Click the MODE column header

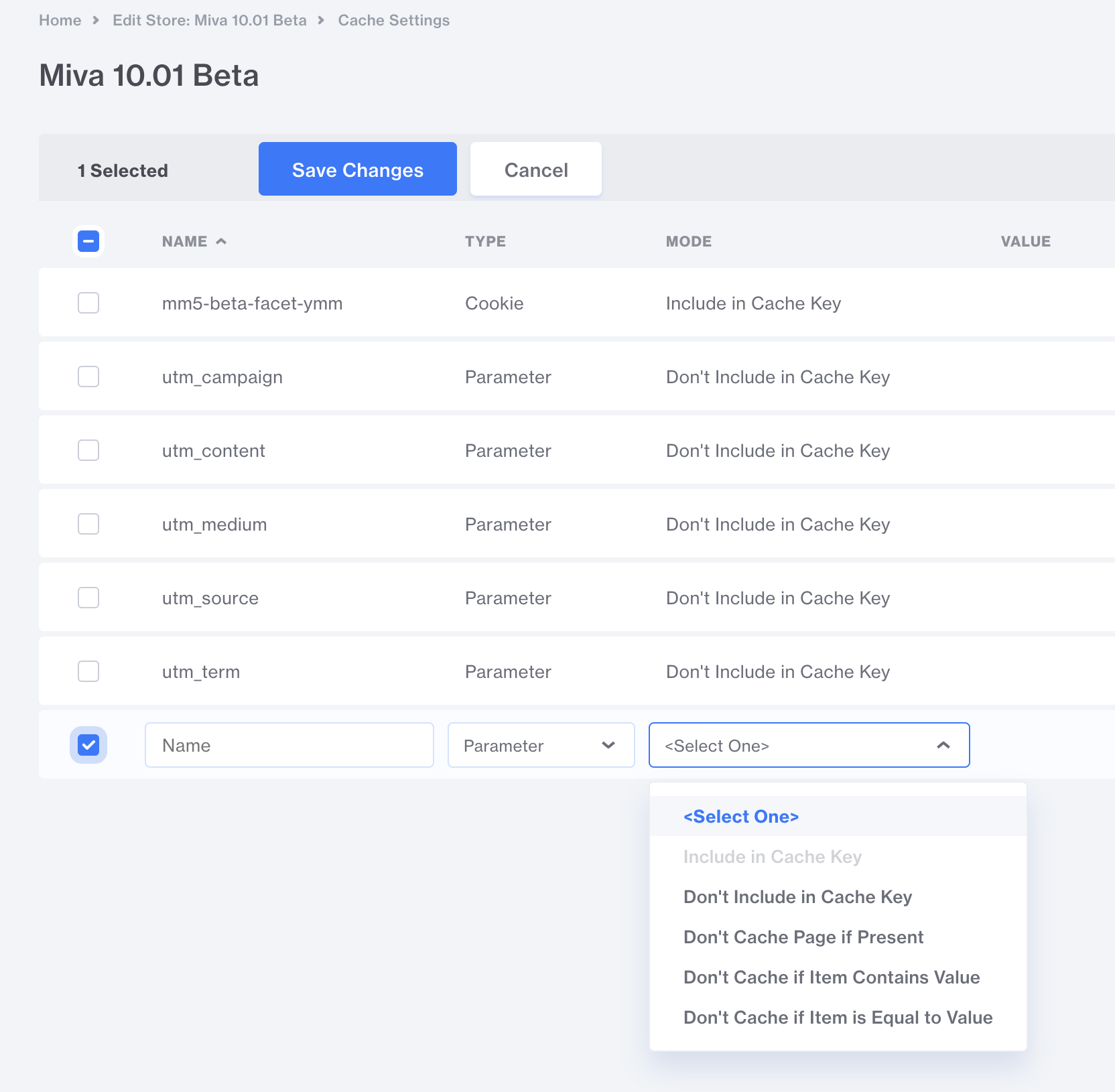[x=688, y=241]
